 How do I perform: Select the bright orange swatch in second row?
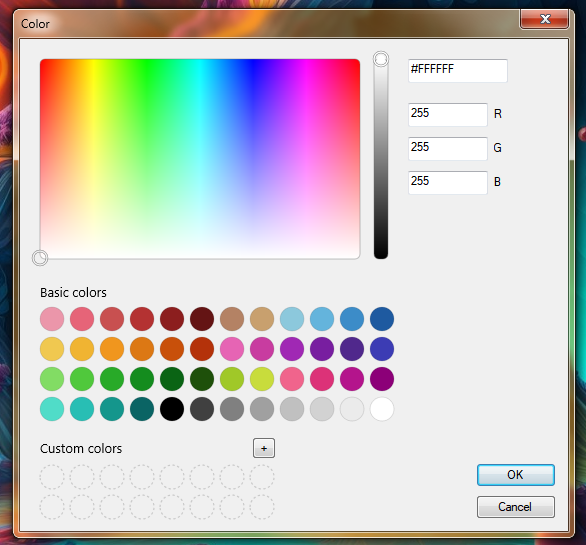pyautogui.click(x=112, y=349)
